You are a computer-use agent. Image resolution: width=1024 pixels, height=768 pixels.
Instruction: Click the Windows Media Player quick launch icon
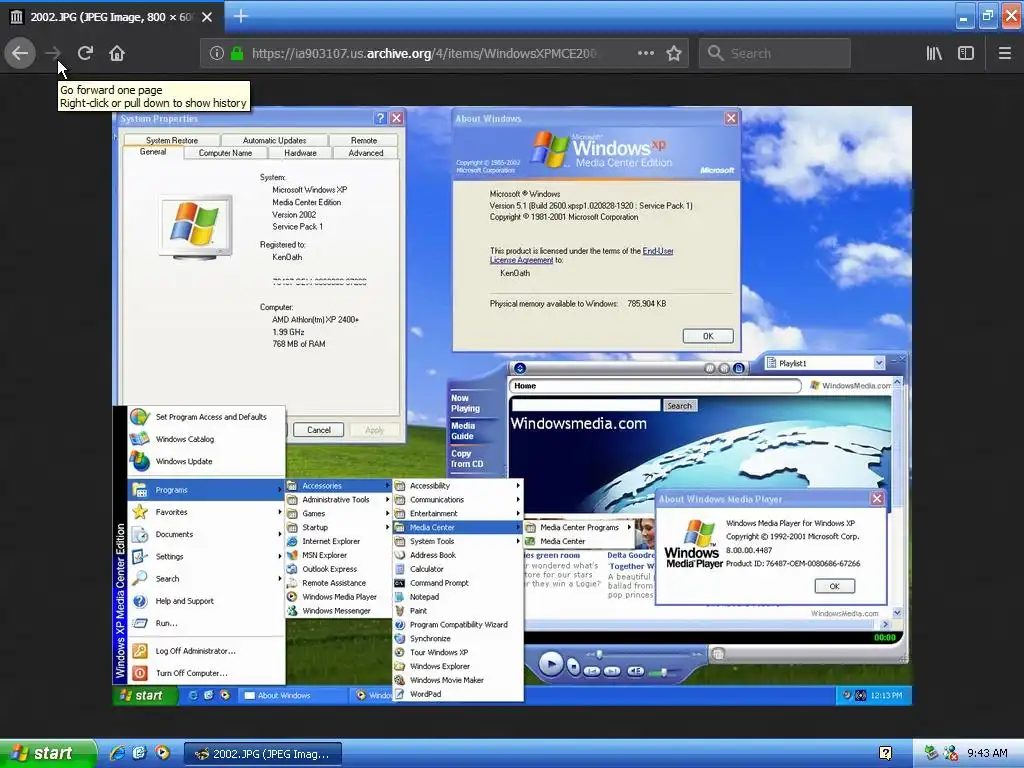click(162, 753)
